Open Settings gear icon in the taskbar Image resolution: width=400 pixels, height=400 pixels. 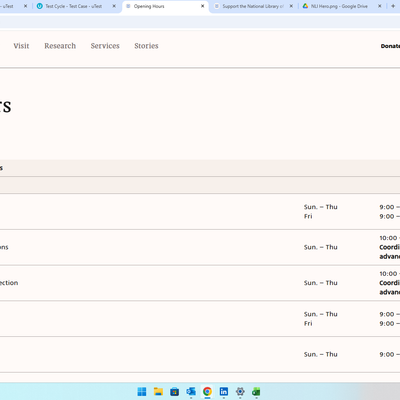240,392
